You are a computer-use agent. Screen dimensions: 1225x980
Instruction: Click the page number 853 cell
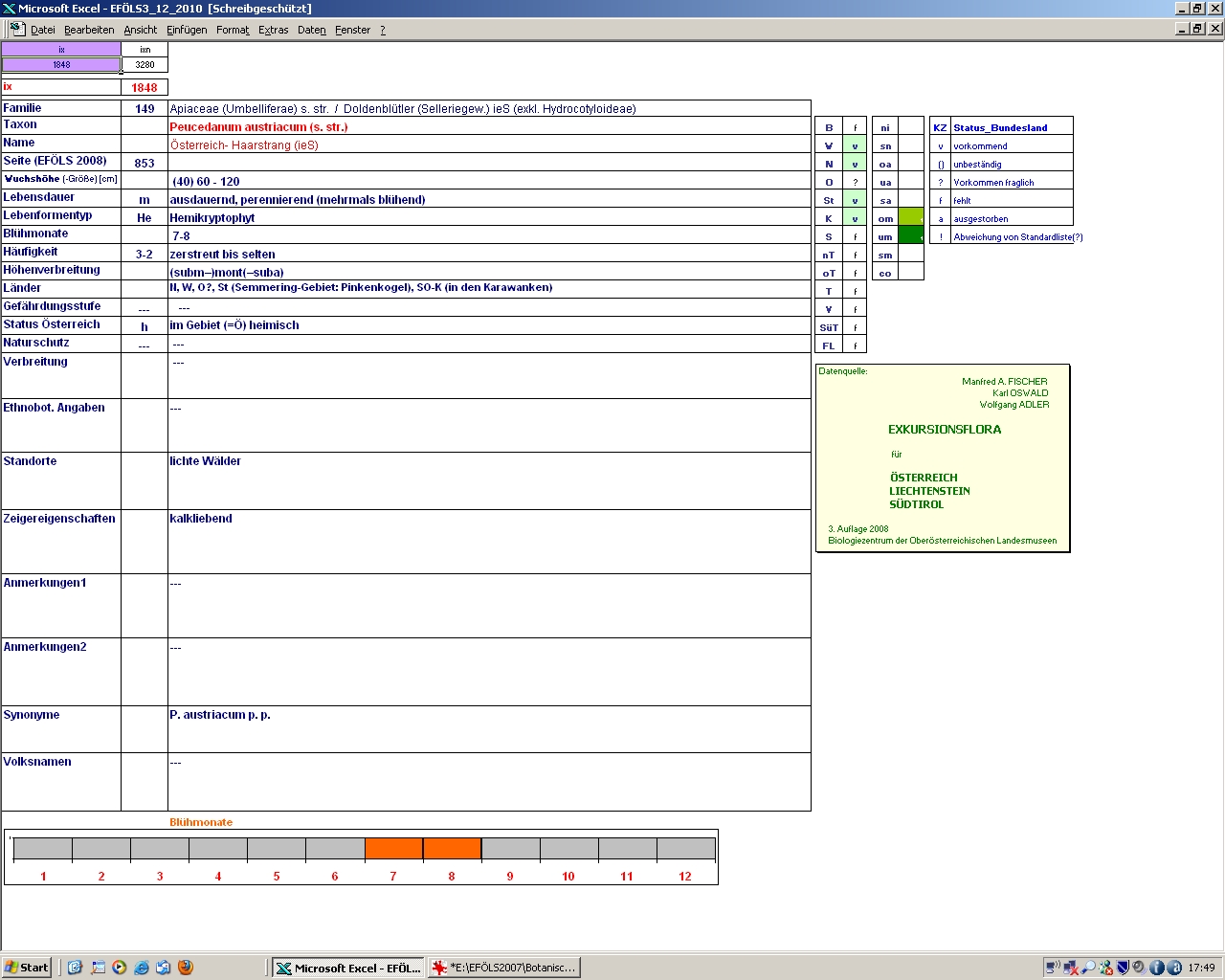pos(145,163)
